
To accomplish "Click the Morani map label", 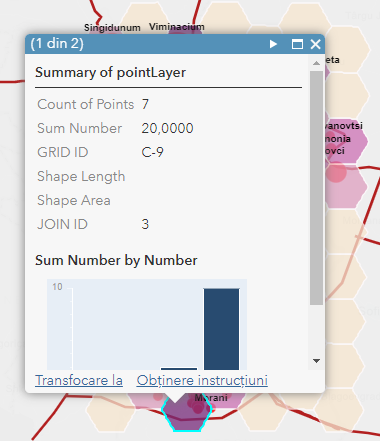I will pos(211,398).
